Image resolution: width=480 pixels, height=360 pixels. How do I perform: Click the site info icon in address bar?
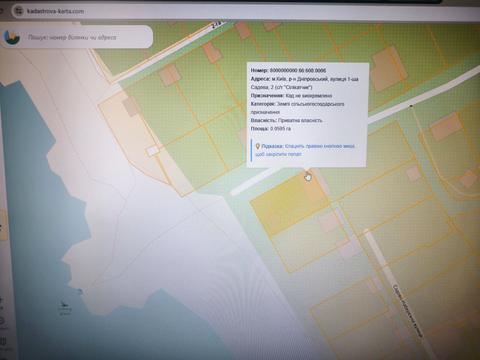(x=19, y=11)
